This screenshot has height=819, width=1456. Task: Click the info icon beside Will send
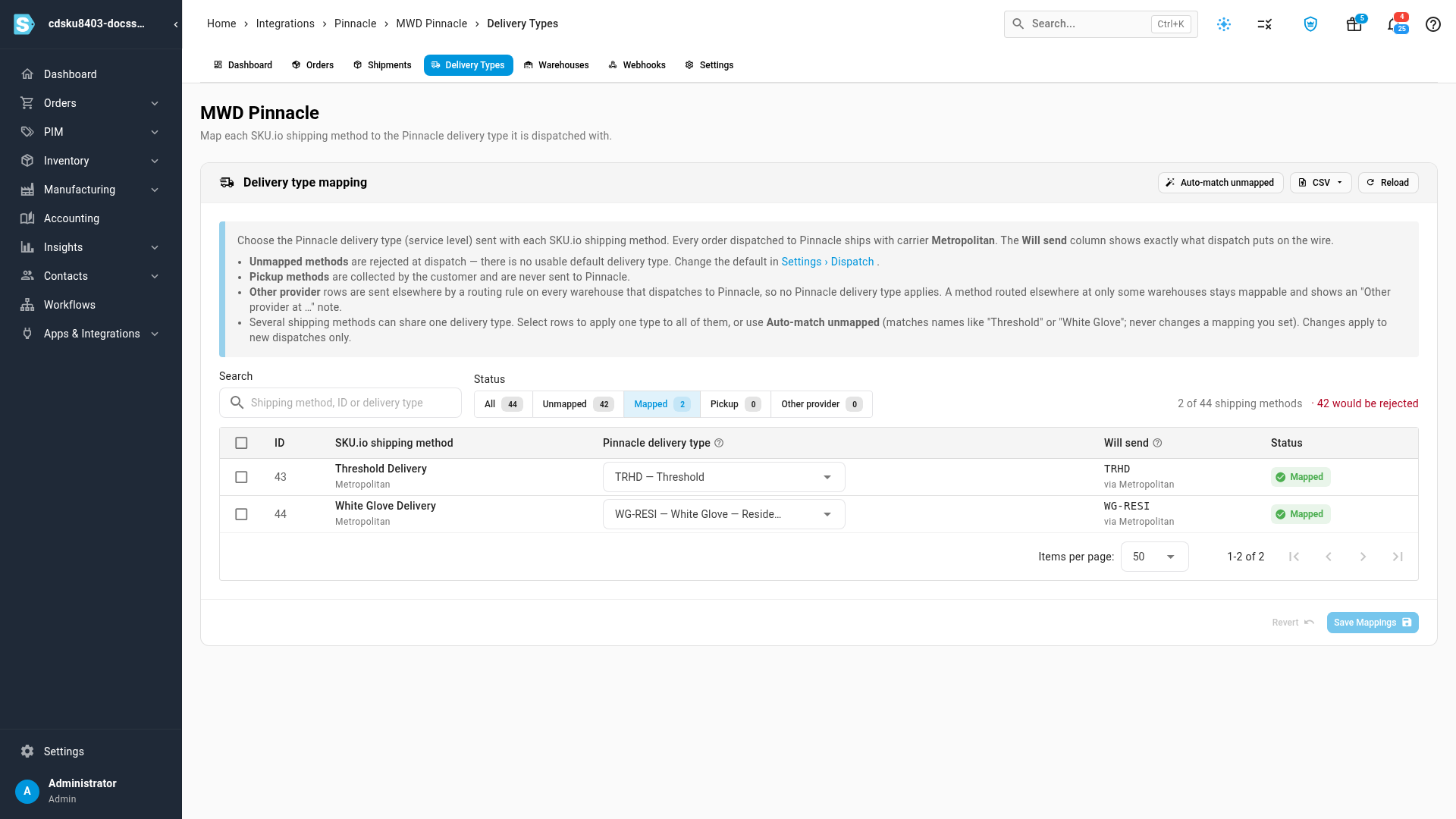click(1157, 443)
